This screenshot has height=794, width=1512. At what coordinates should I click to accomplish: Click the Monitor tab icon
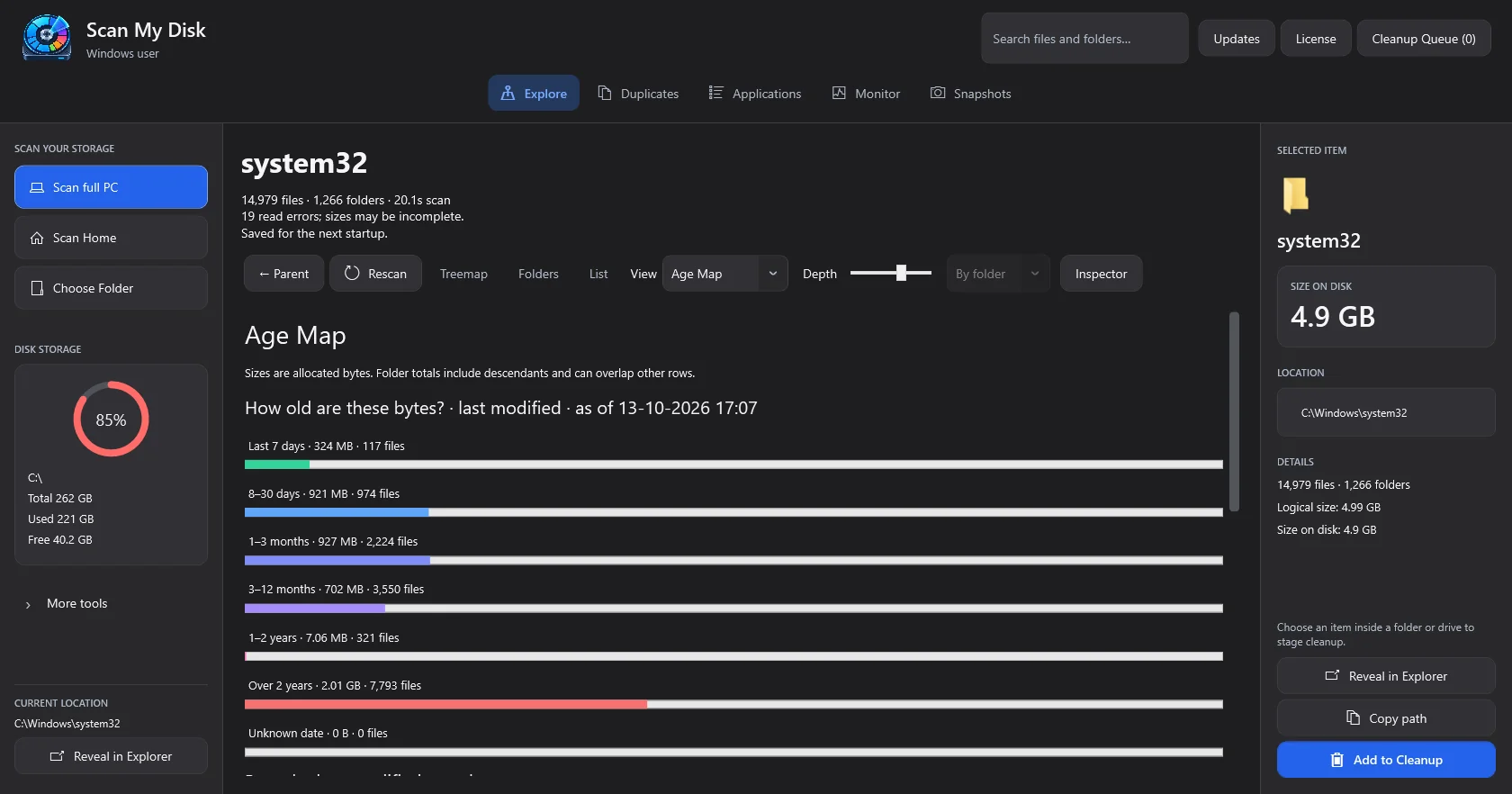click(x=839, y=93)
